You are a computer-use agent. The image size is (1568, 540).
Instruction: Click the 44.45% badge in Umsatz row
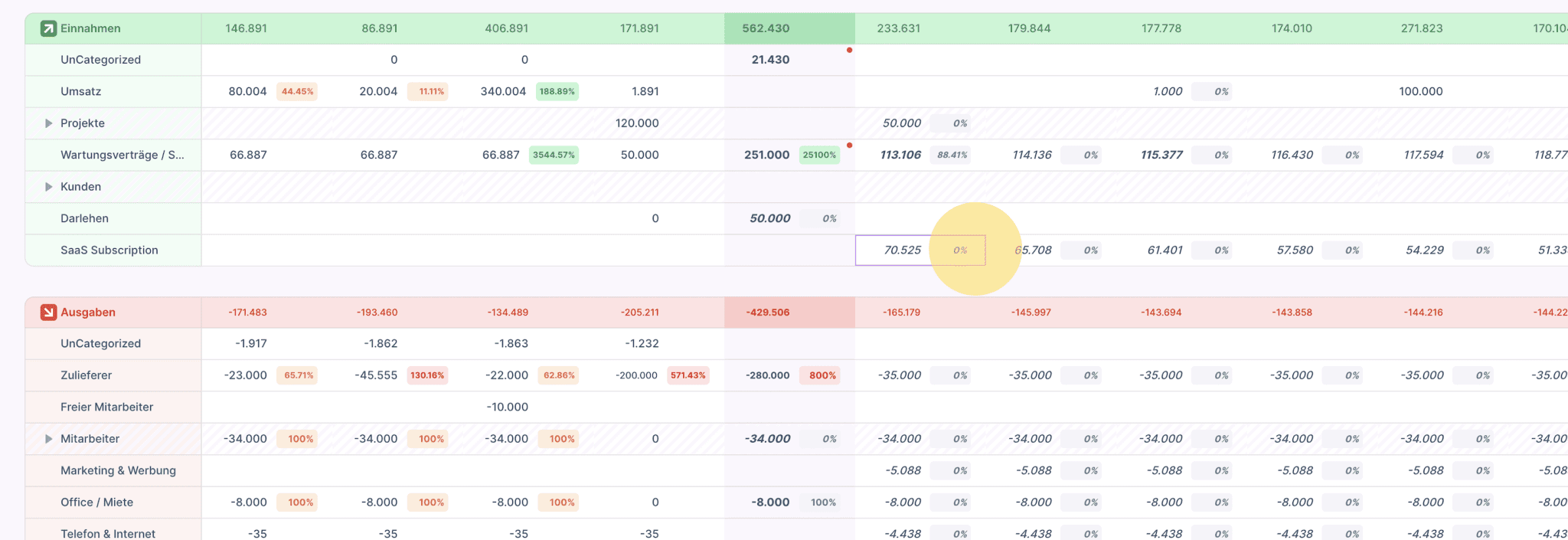[297, 91]
